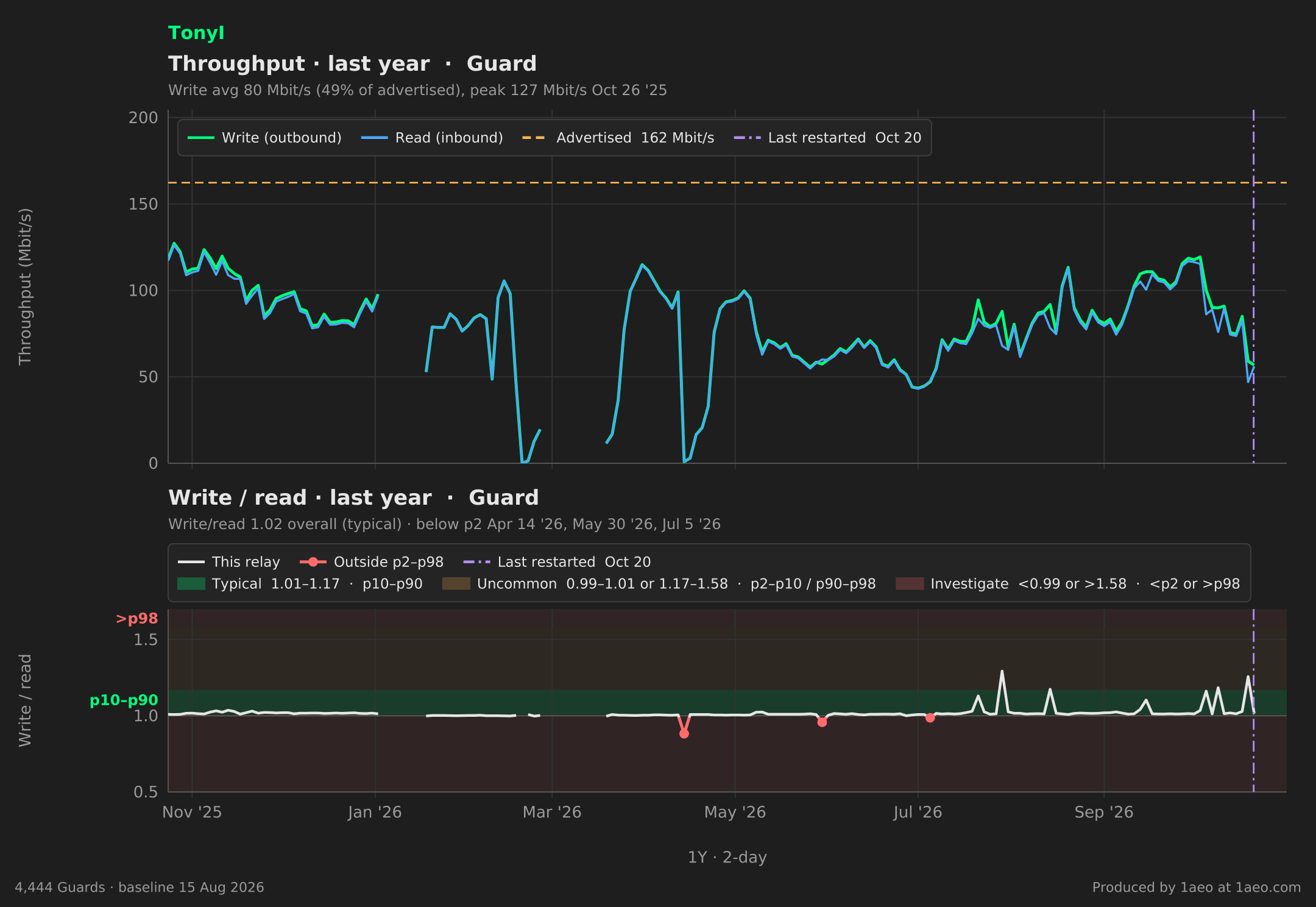The image size is (1316, 907).
Task: Click the green Typical legend color swatch
Action: tap(191, 584)
